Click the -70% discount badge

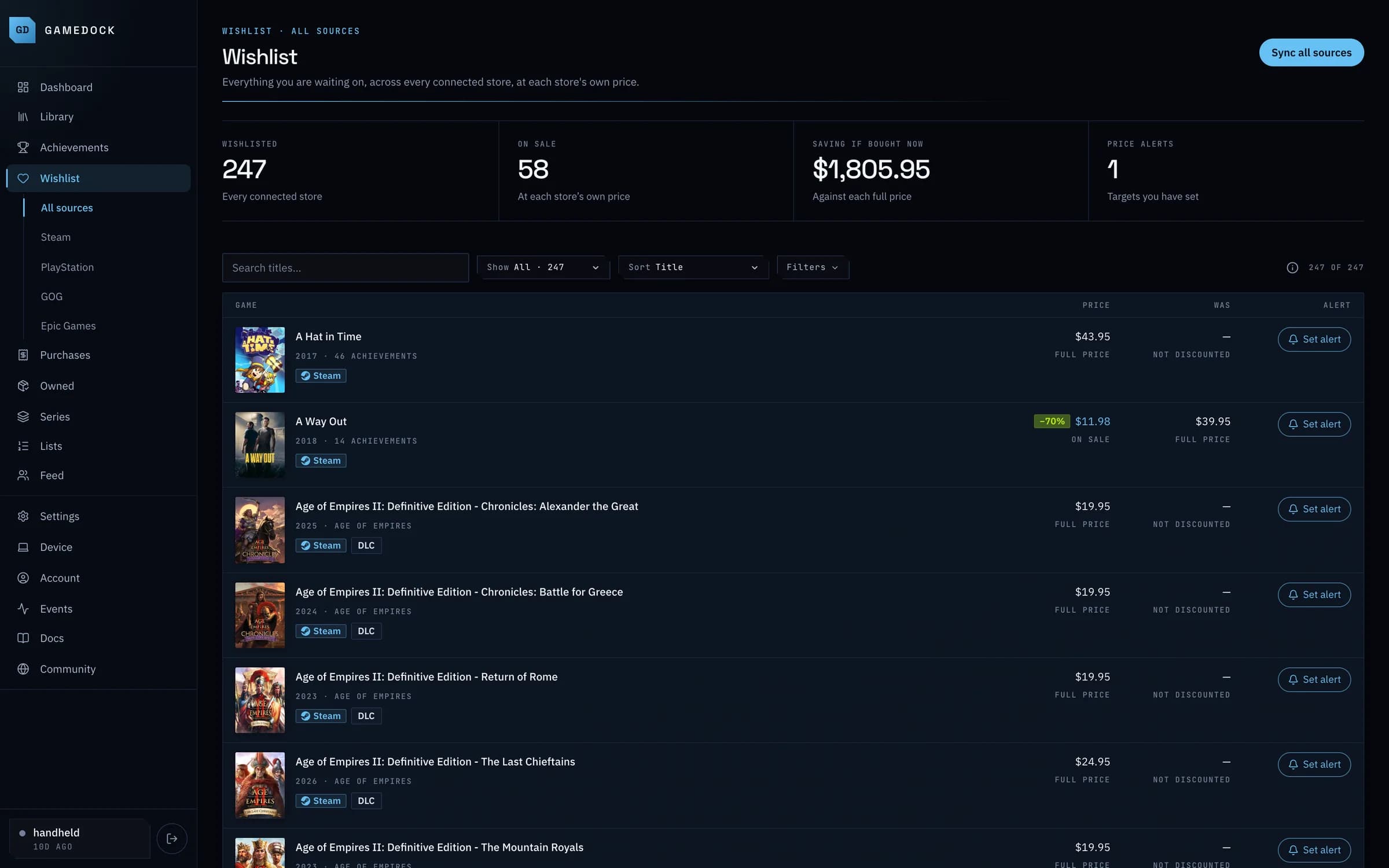pyautogui.click(x=1052, y=421)
